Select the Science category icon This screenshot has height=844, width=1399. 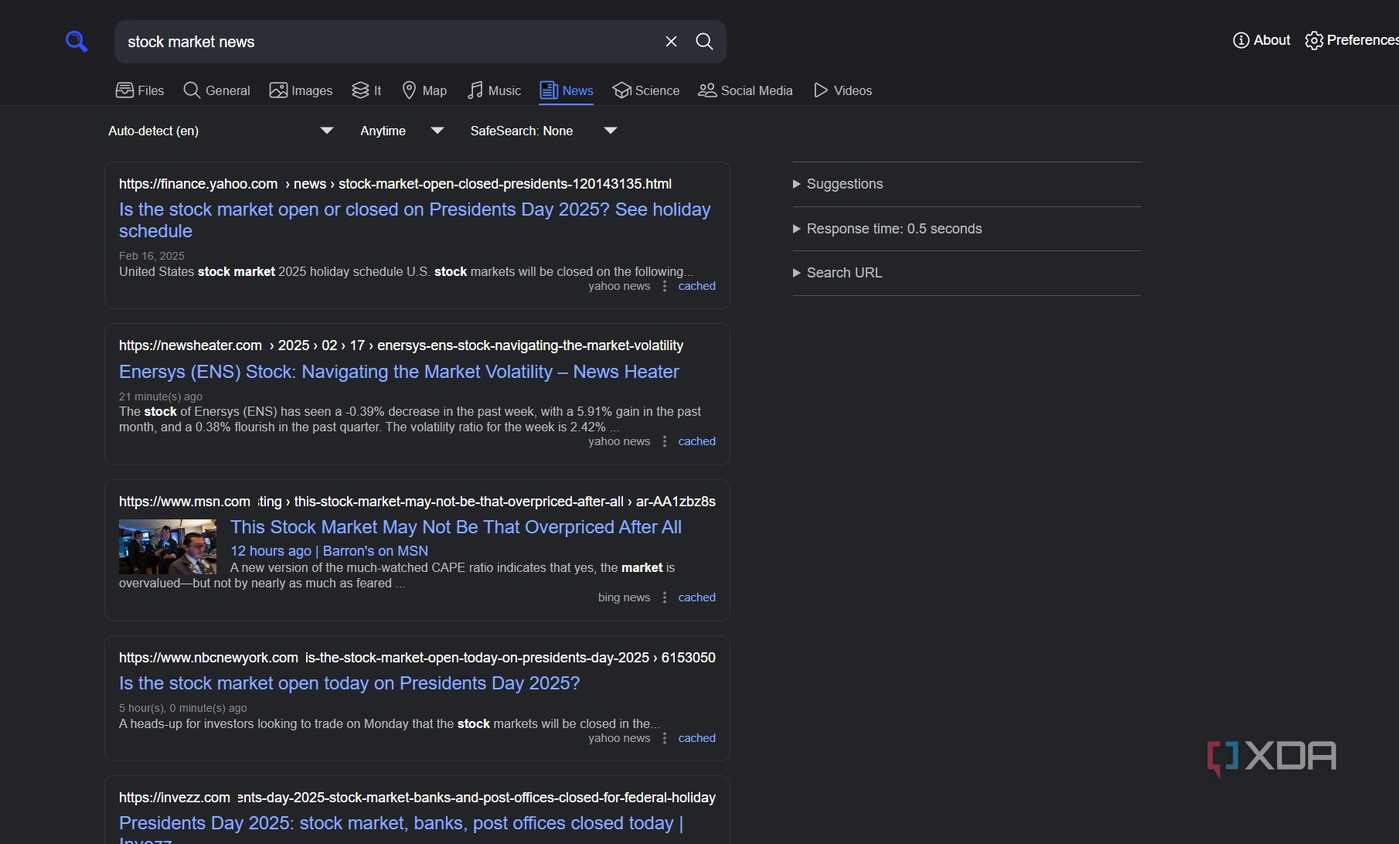pos(622,90)
